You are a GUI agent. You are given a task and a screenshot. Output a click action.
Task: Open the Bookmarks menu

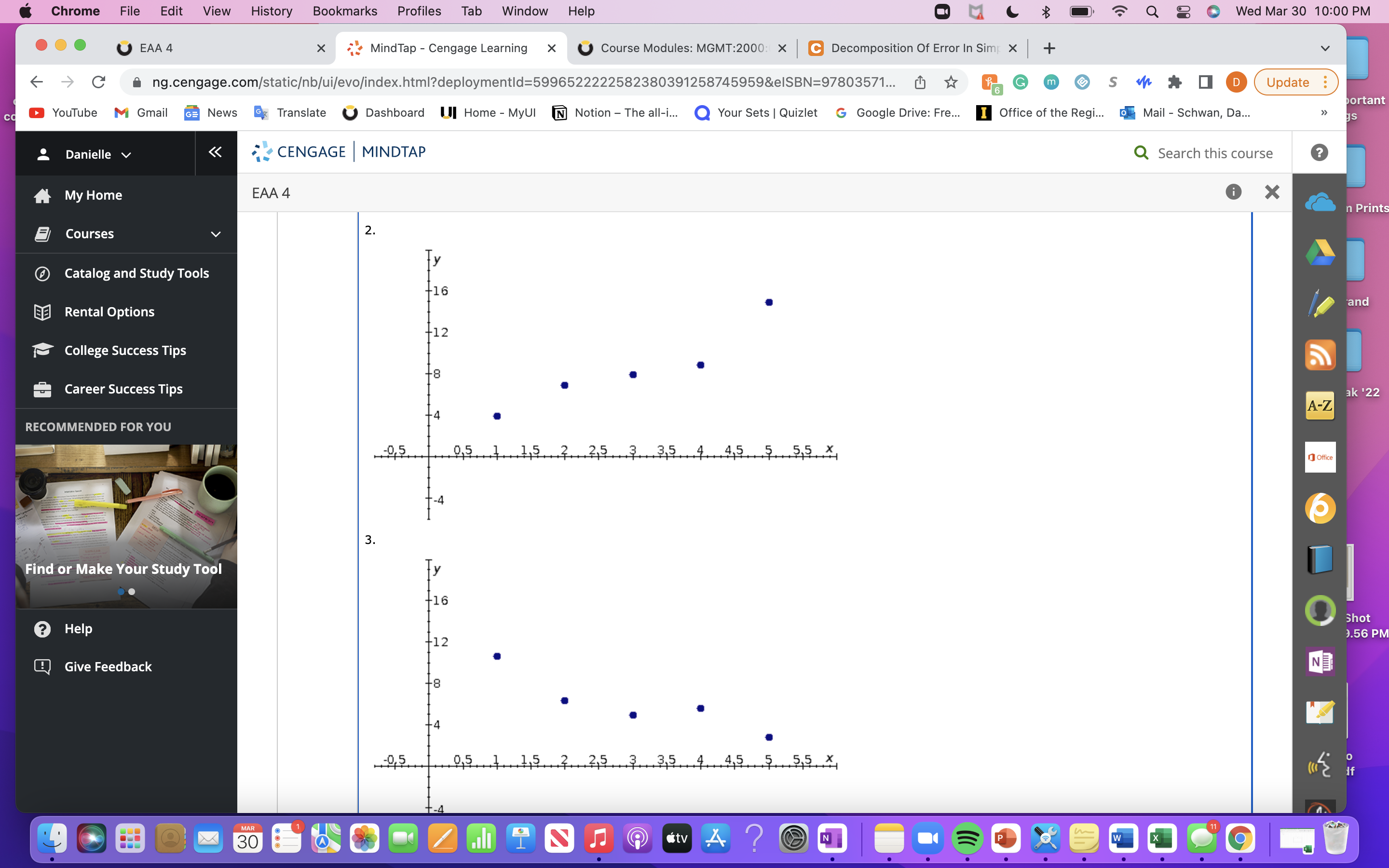pos(345,11)
